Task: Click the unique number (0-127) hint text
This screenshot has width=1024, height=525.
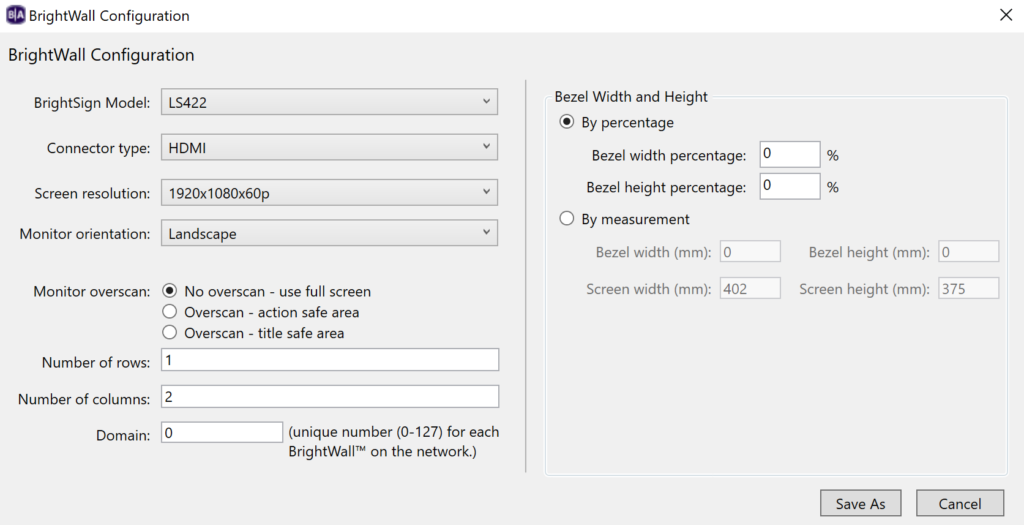Action: (x=394, y=441)
